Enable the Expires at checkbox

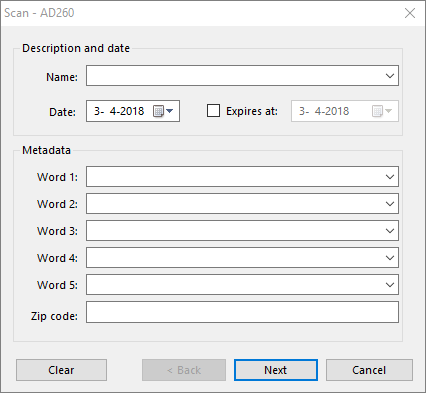click(213, 111)
